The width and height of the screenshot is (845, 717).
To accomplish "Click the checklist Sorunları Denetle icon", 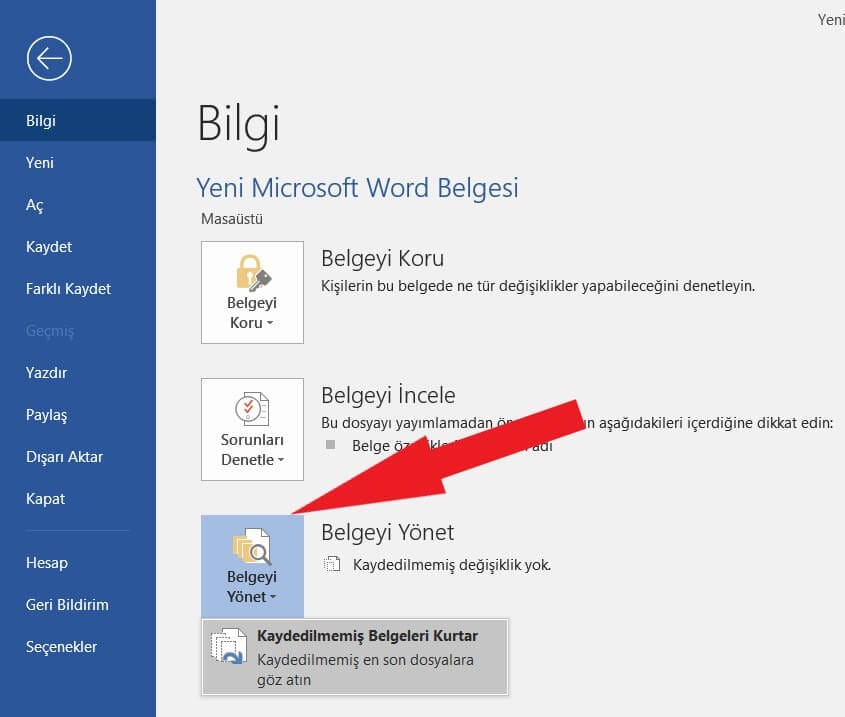I will [x=252, y=408].
